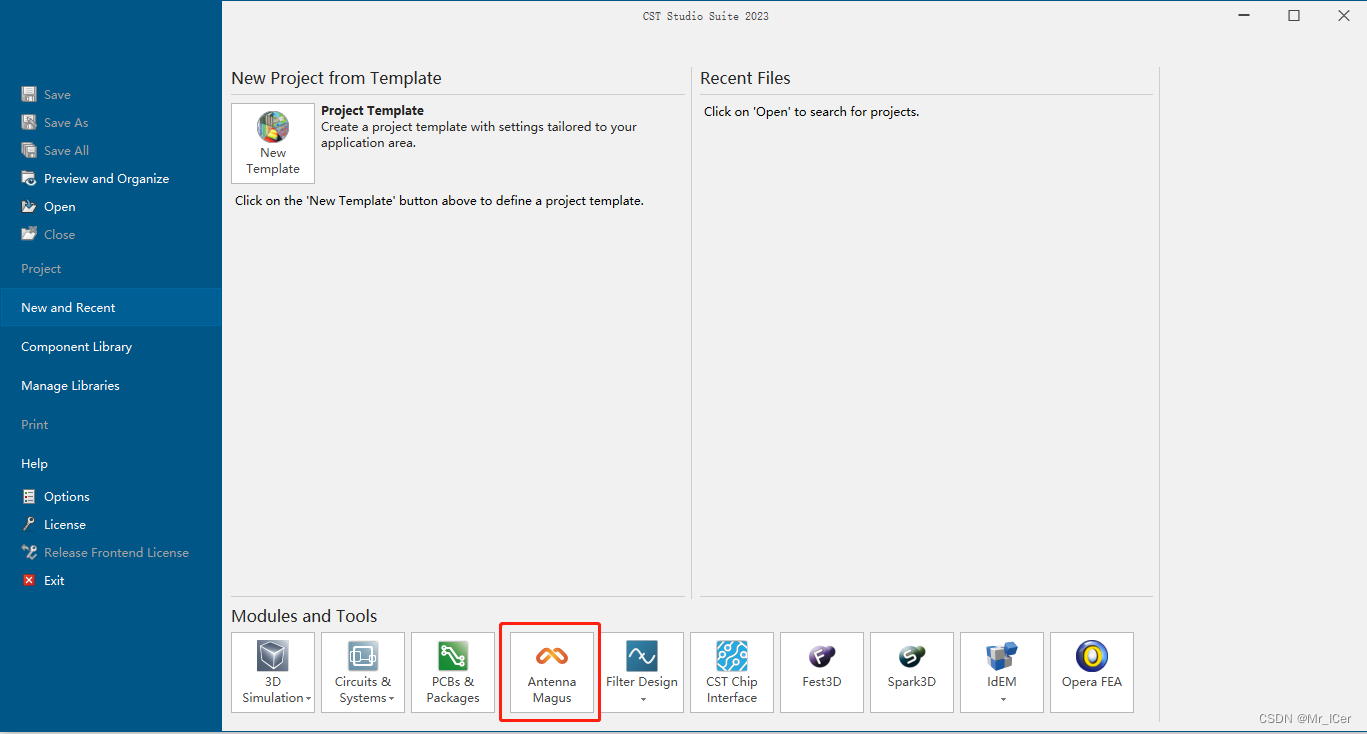Image resolution: width=1367 pixels, height=734 pixels.
Task: Click Open in the sidebar
Action: [48, 207]
